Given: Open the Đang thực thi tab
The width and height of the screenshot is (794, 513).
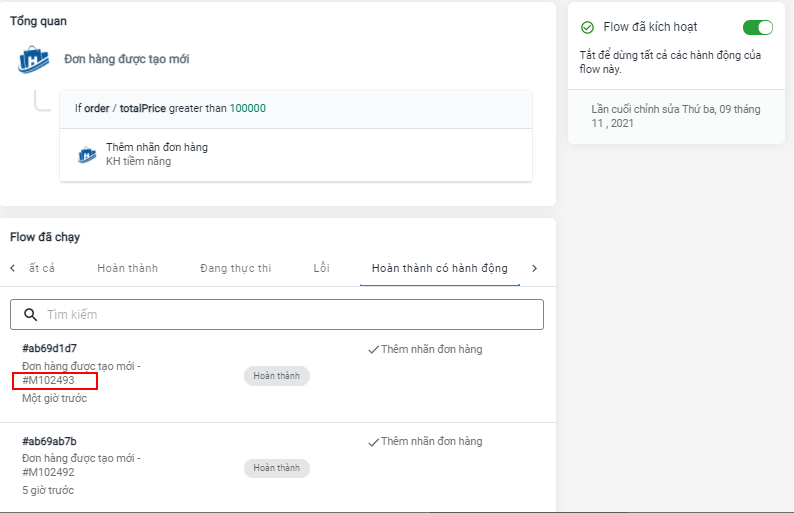Looking at the screenshot, I should (235, 268).
